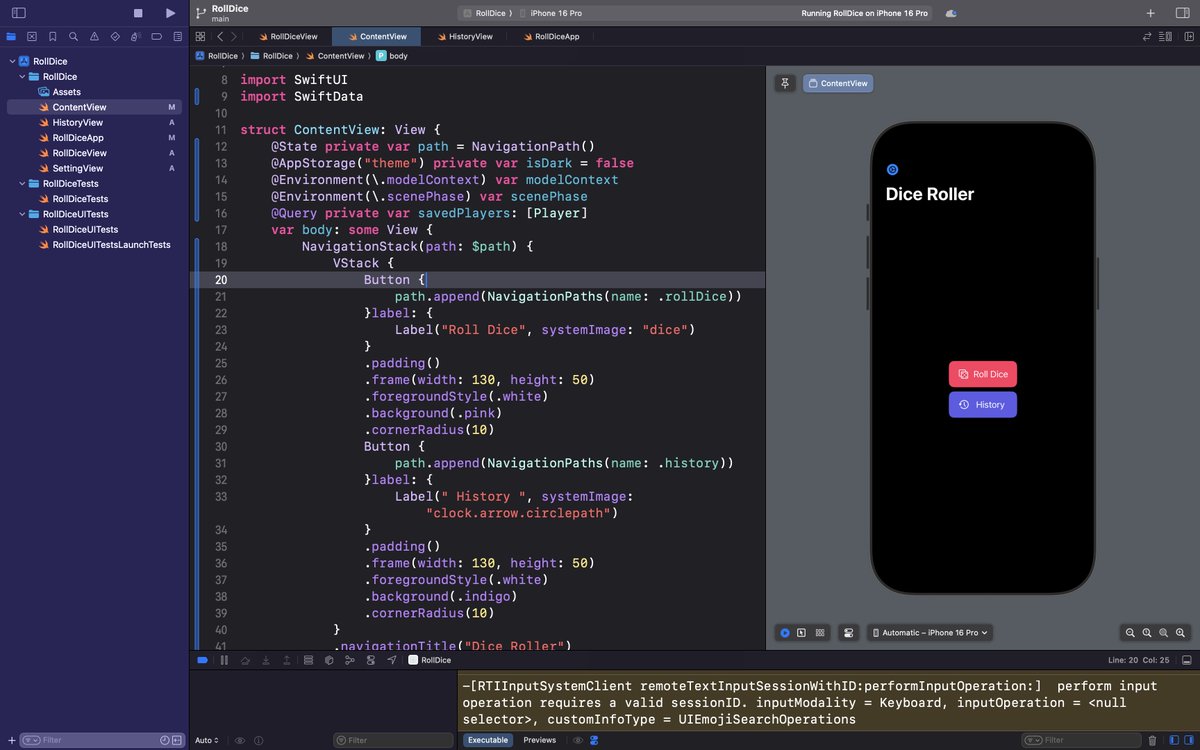This screenshot has width=1200, height=750.
Task: Open related items grid menu
Action: point(200,36)
